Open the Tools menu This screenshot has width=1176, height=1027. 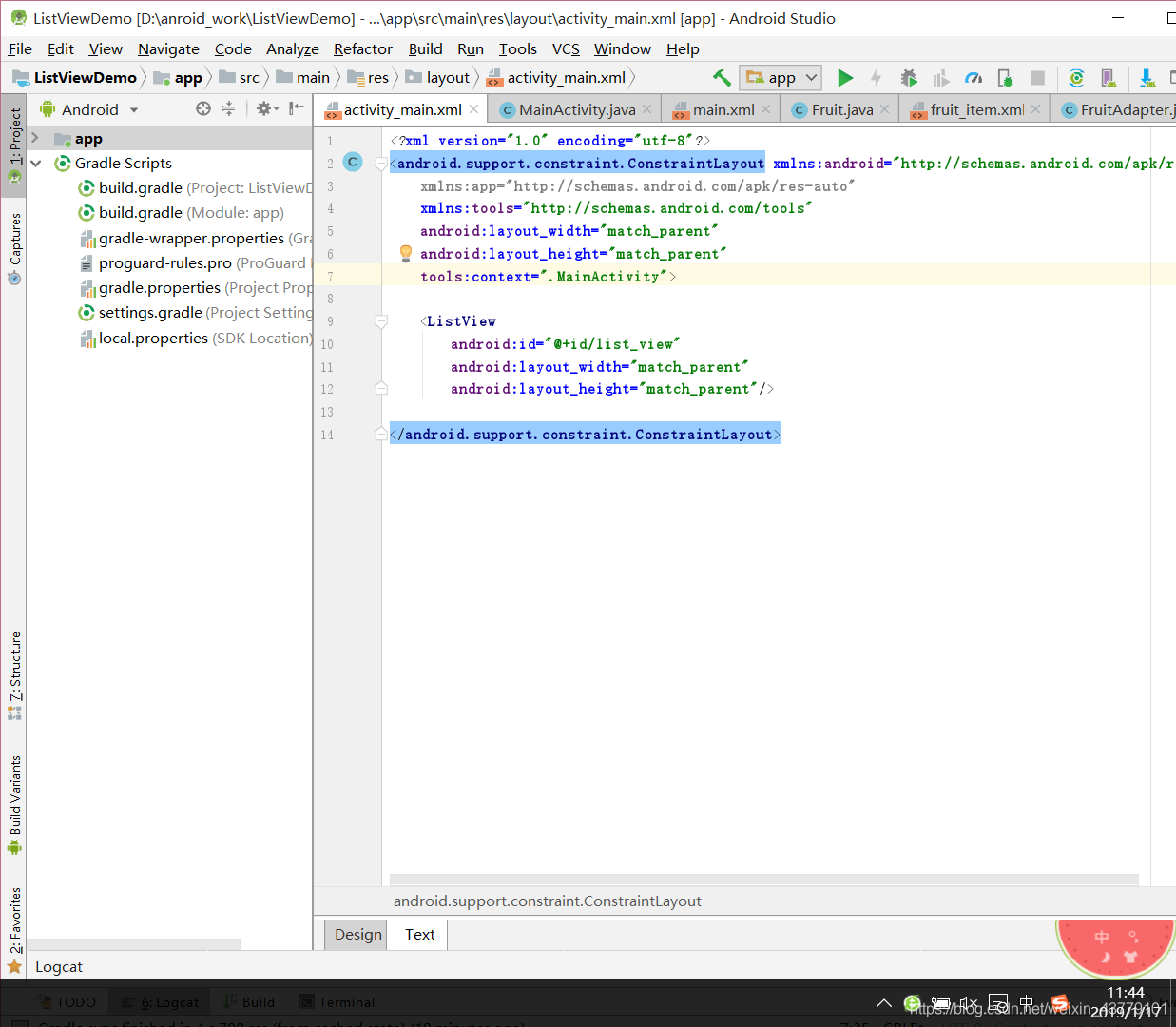[x=517, y=49]
